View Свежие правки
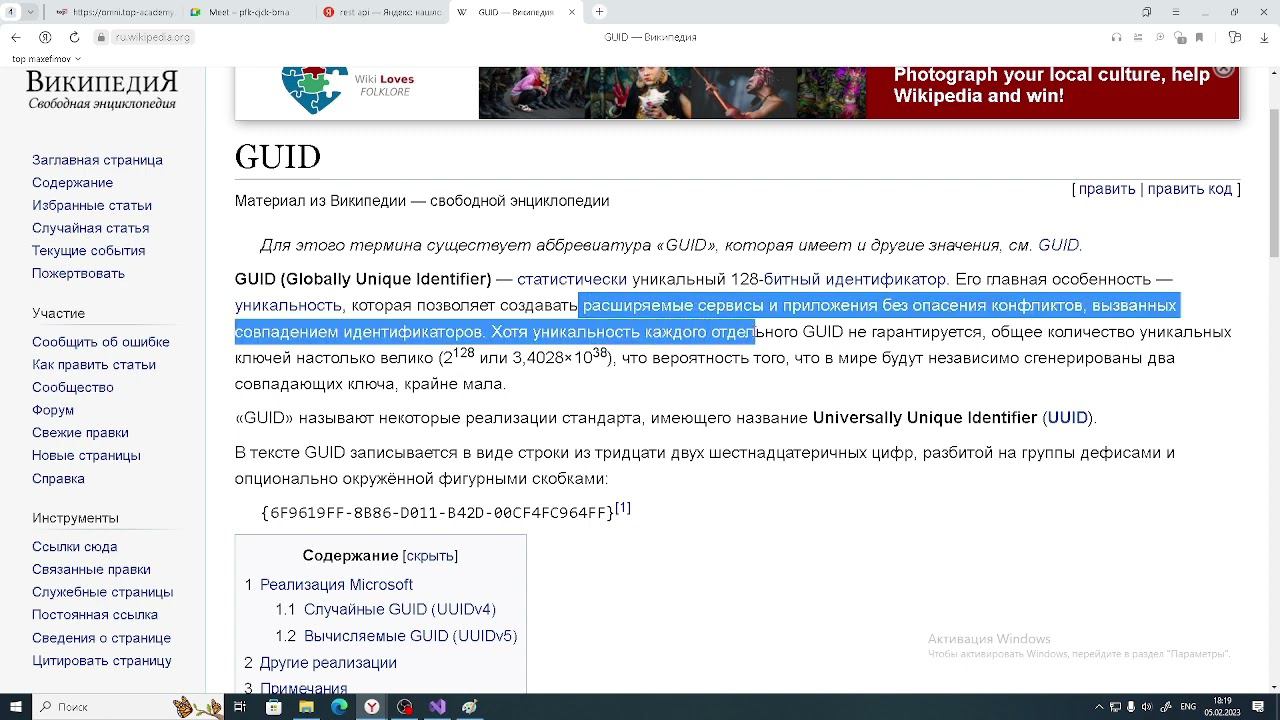 coord(80,433)
